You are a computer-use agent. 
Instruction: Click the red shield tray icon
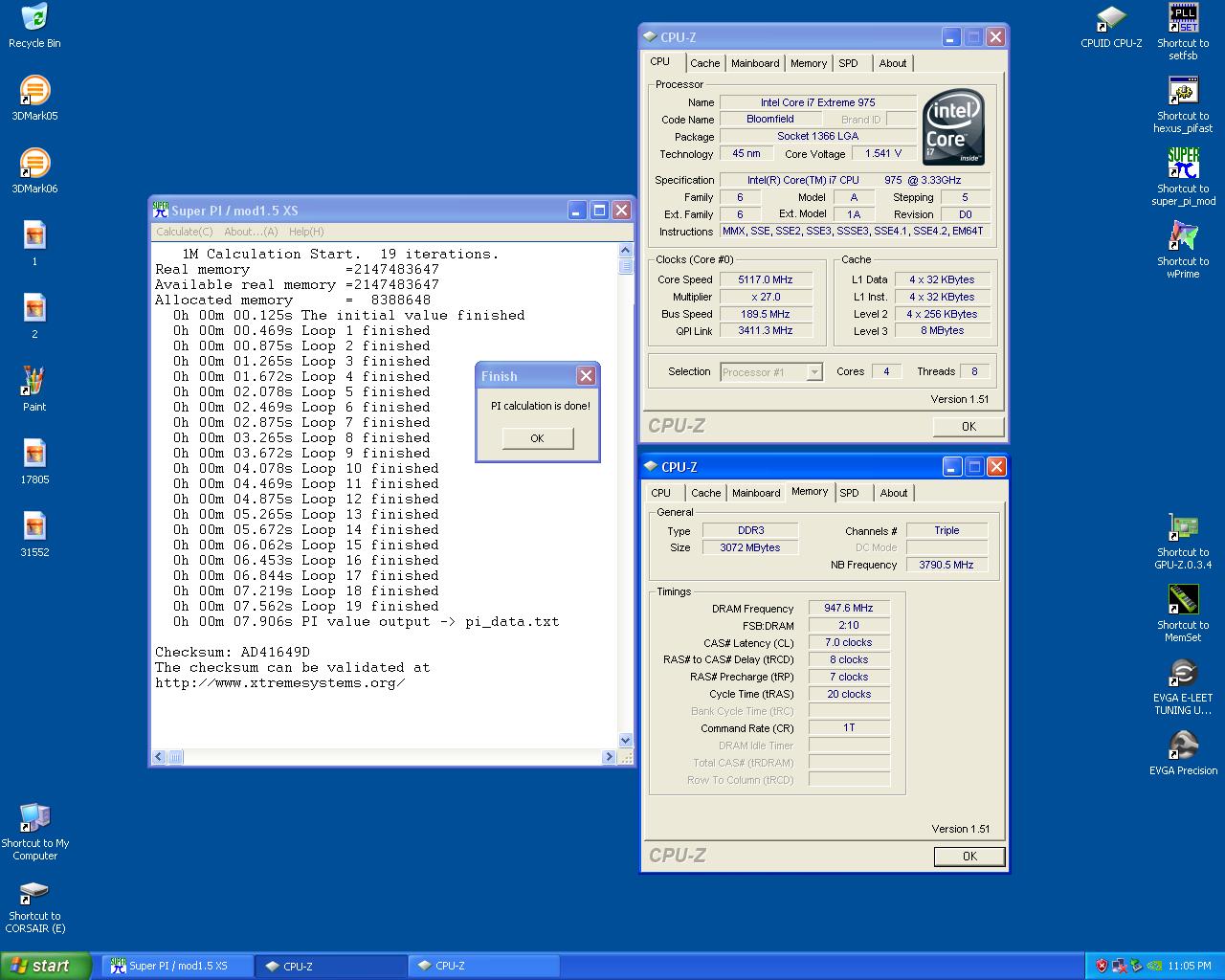[x=1102, y=966]
